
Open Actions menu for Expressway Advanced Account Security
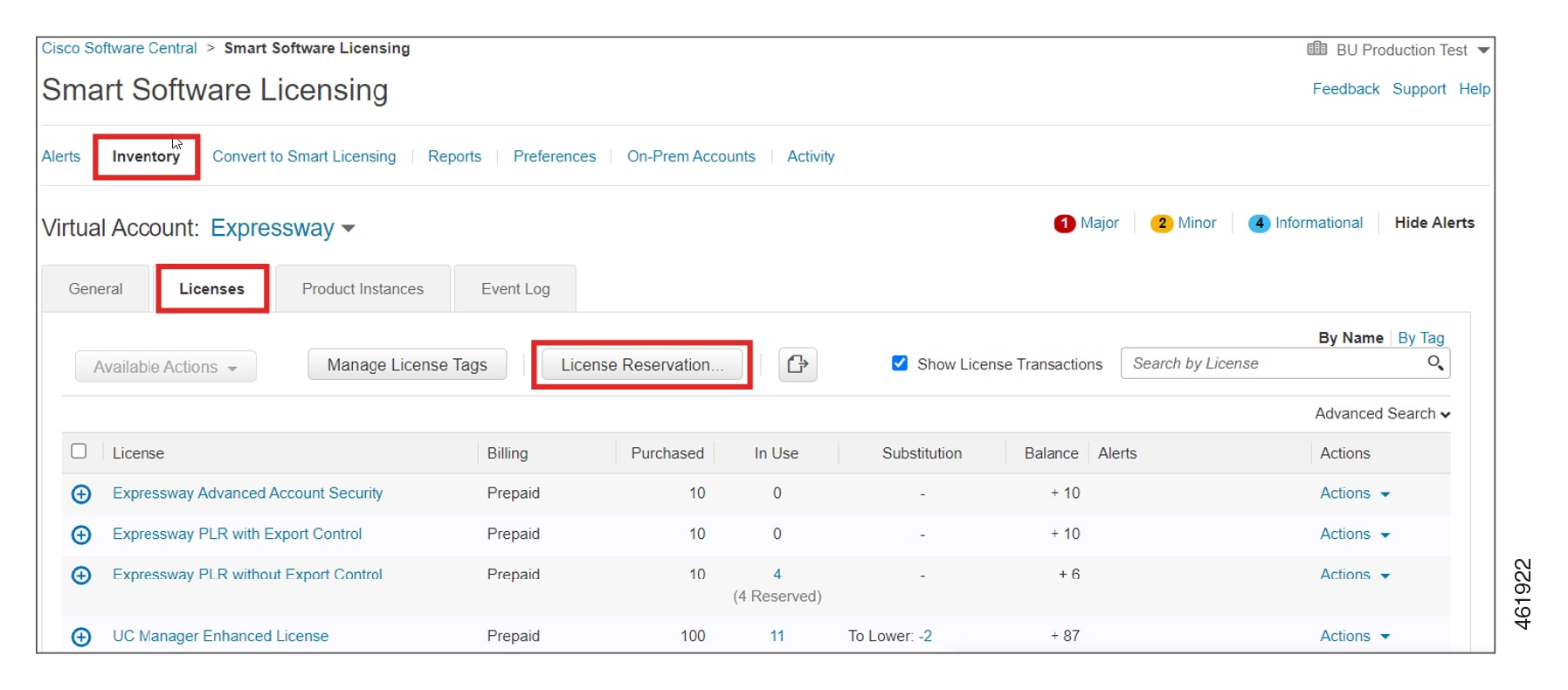pyautogui.click(x=1355, y=493)
